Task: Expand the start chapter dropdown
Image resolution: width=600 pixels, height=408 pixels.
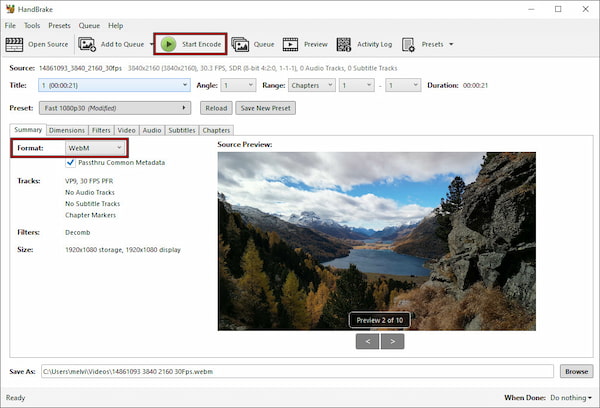Action: click(357, 85)
